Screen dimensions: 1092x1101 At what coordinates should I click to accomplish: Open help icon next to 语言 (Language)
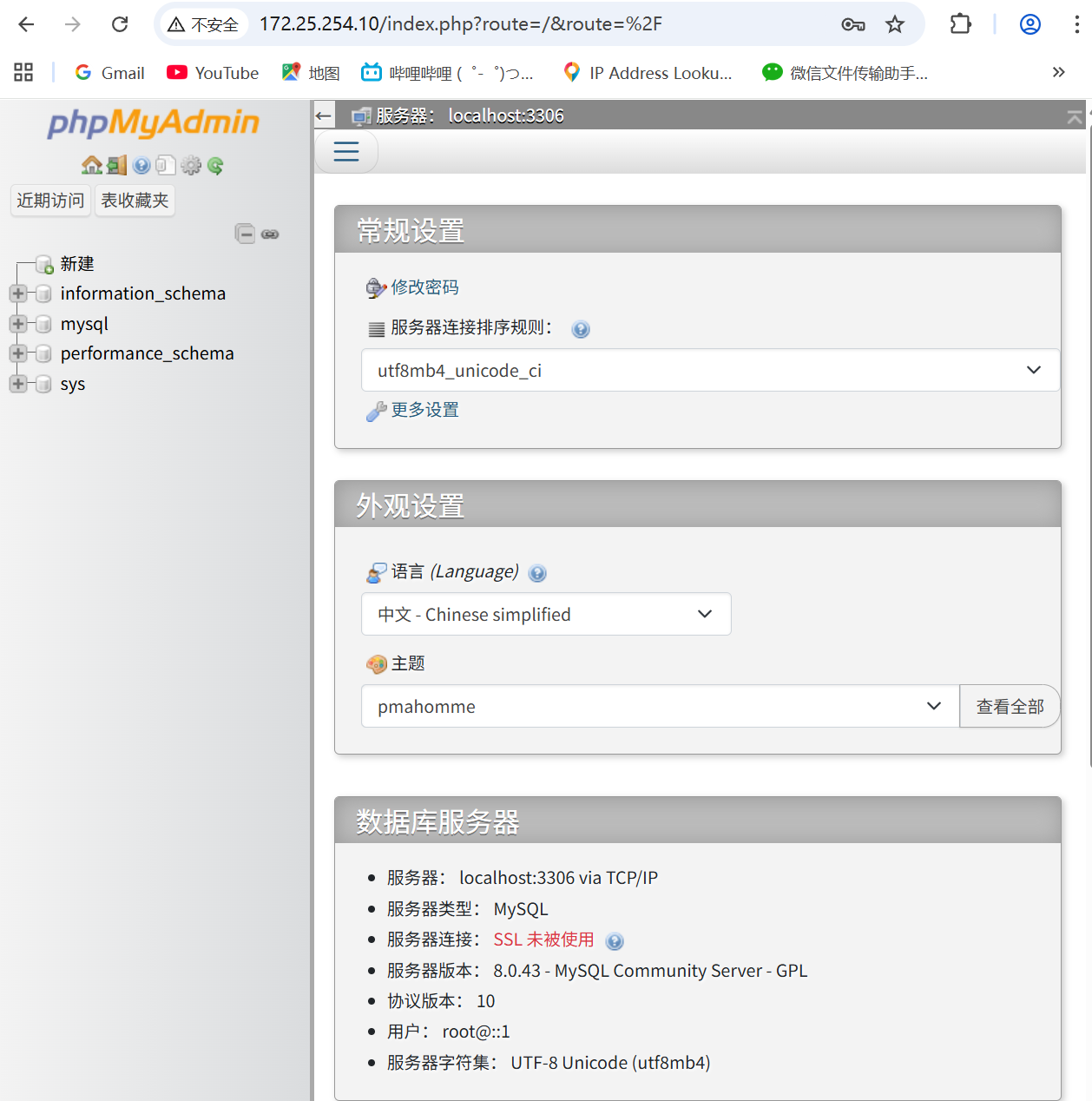pos(537,573)
